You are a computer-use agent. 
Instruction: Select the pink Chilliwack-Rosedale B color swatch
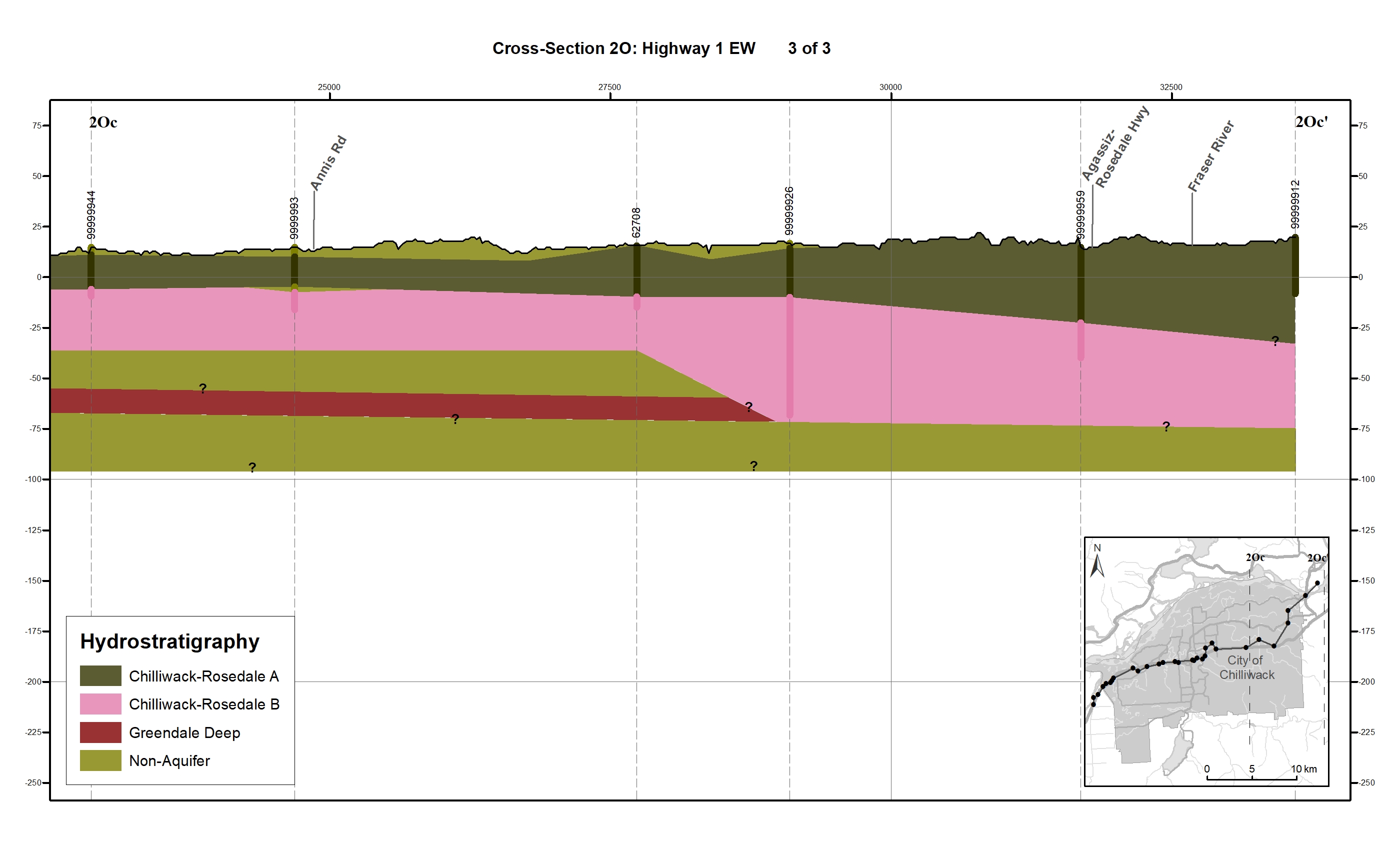tap(100, 705)
